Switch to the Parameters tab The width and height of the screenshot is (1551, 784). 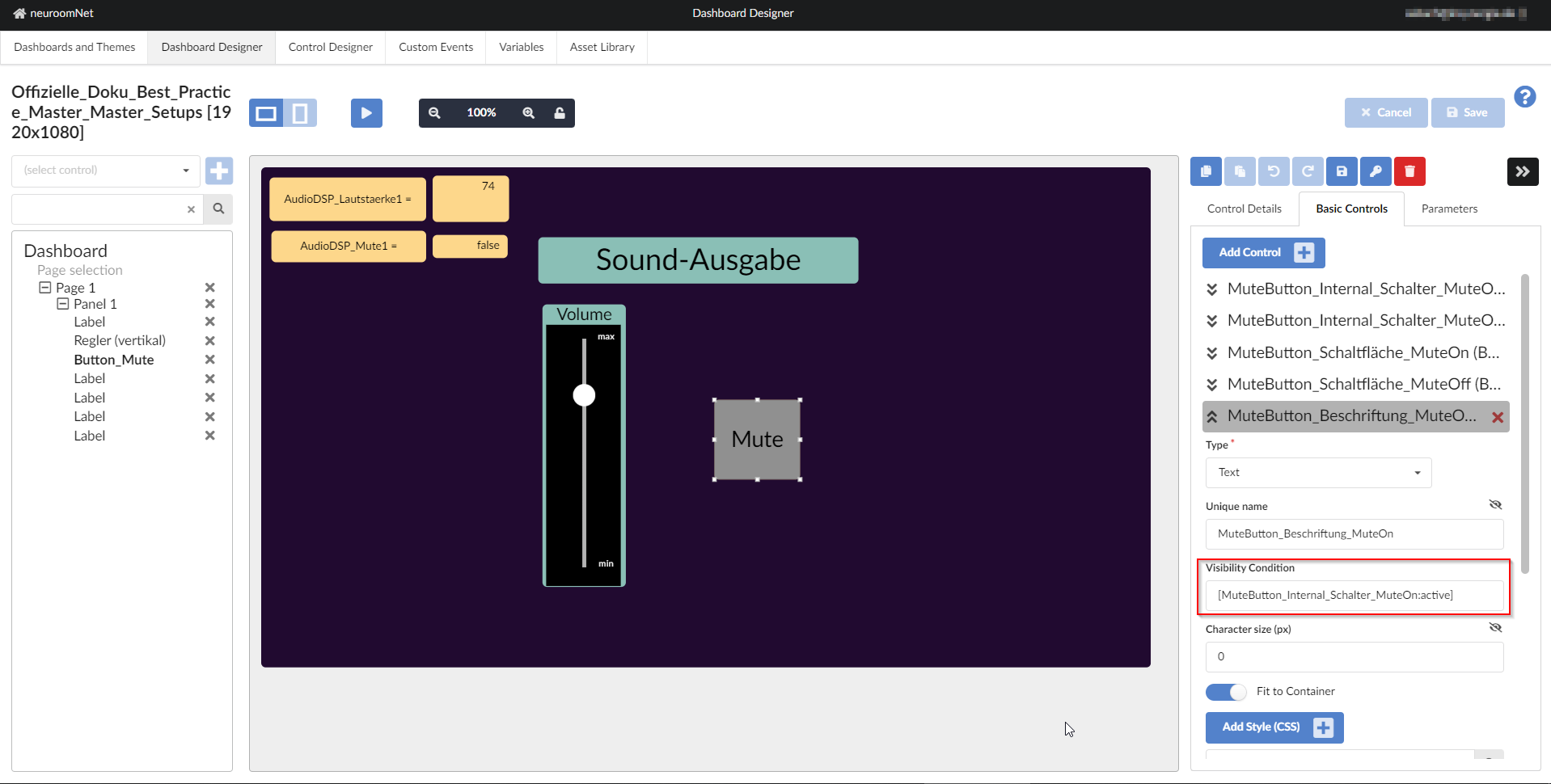click(1448, 209)
